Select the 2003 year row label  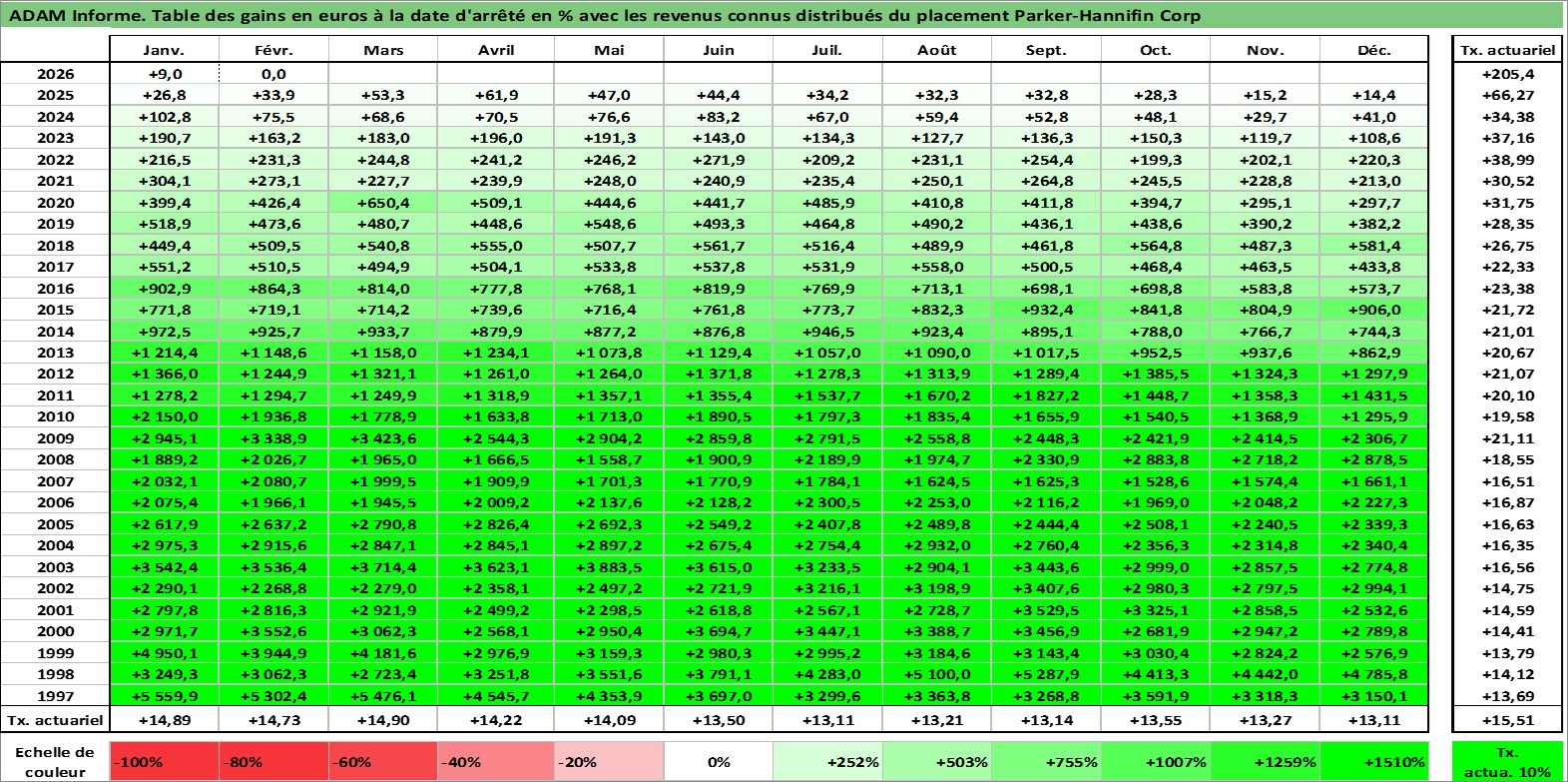(x=55, y=567)
